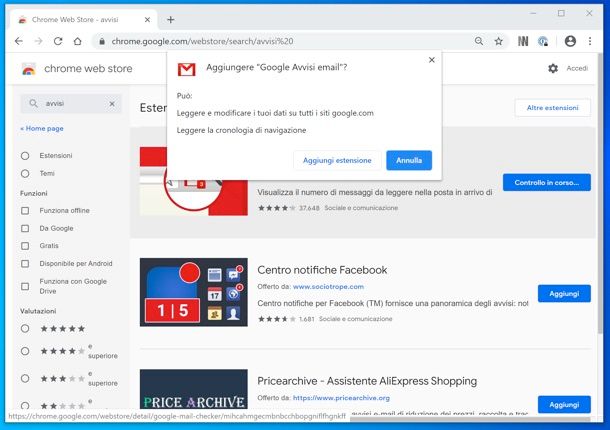610x430 pixels.
Task: Check Funziona con Google Drive filter
Action: (25, 286)
